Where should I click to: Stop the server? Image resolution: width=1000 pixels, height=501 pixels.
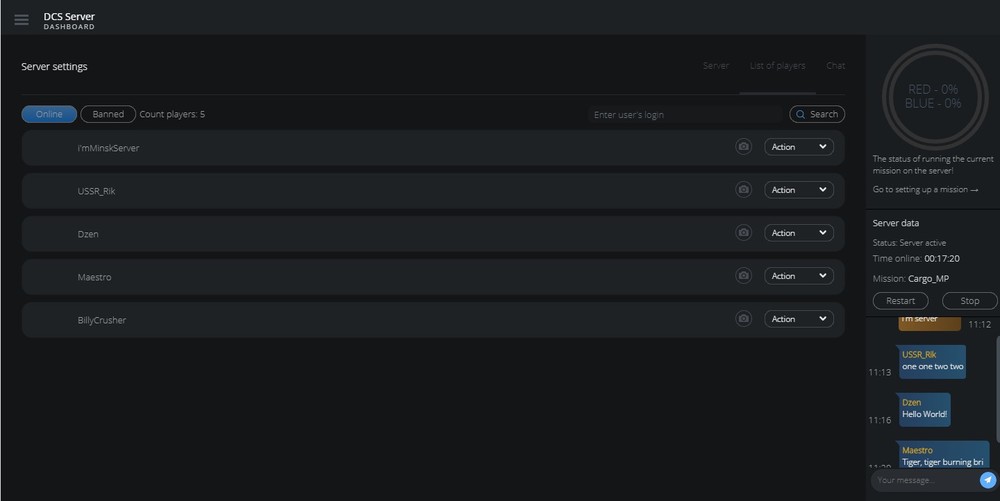(969, 301)
